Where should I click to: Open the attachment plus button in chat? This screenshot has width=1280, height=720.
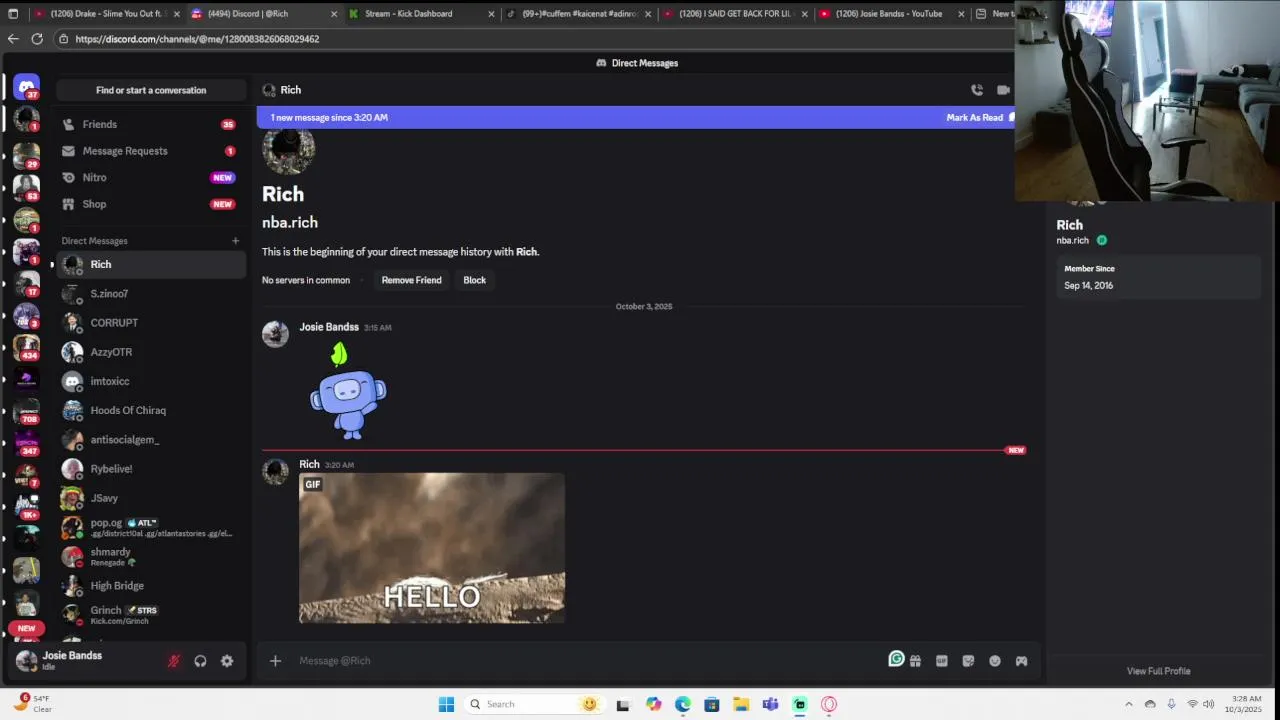coord(275,661)
